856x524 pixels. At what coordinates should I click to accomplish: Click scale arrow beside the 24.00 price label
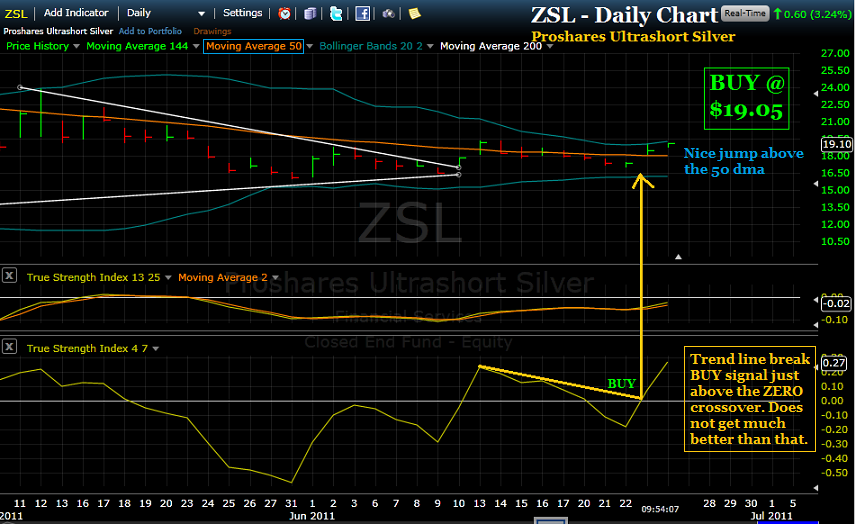click(816, 94)
